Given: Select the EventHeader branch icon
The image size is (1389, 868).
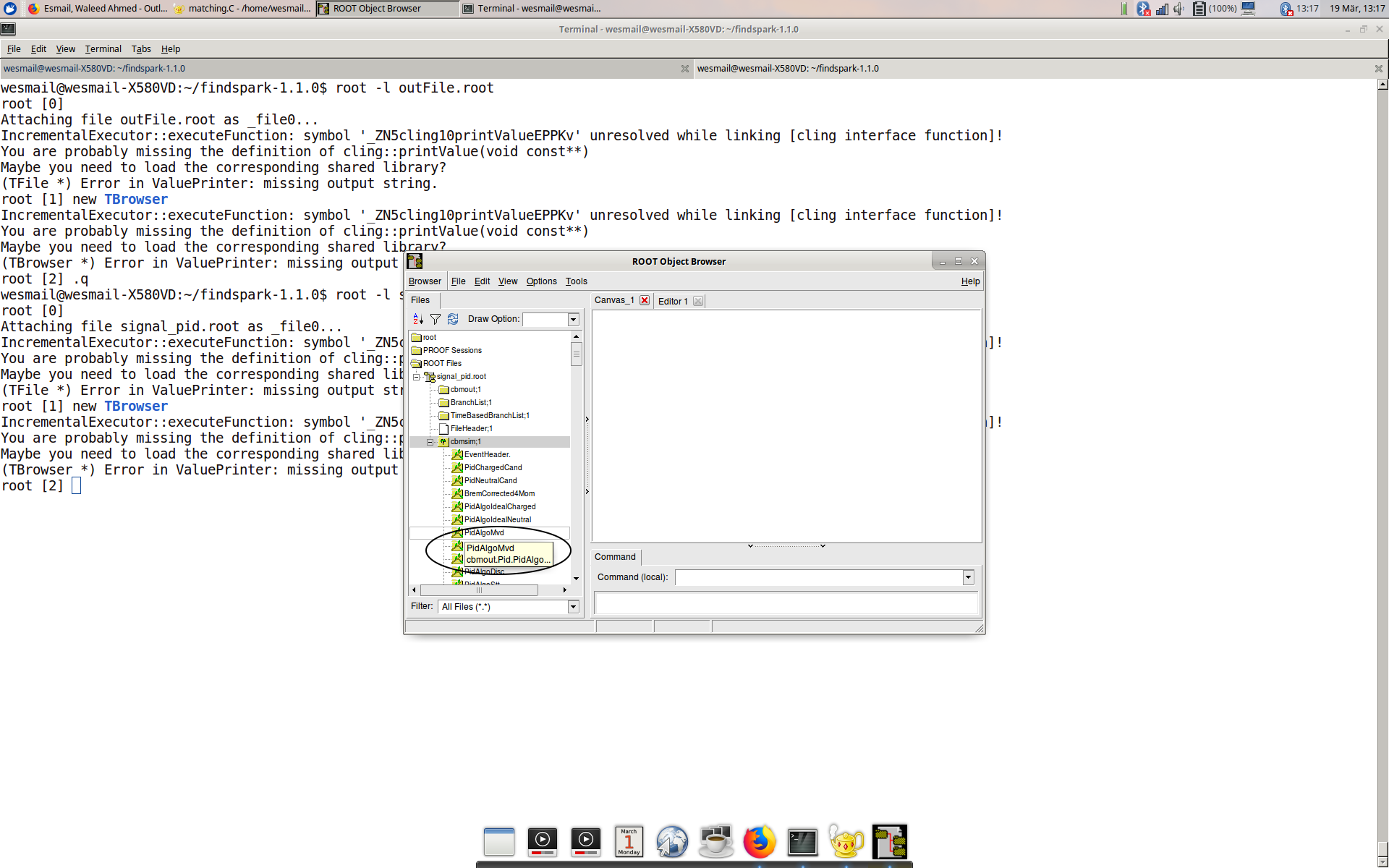Looking at the screenshot, I should pyautogui.click(x=457, y=455).
